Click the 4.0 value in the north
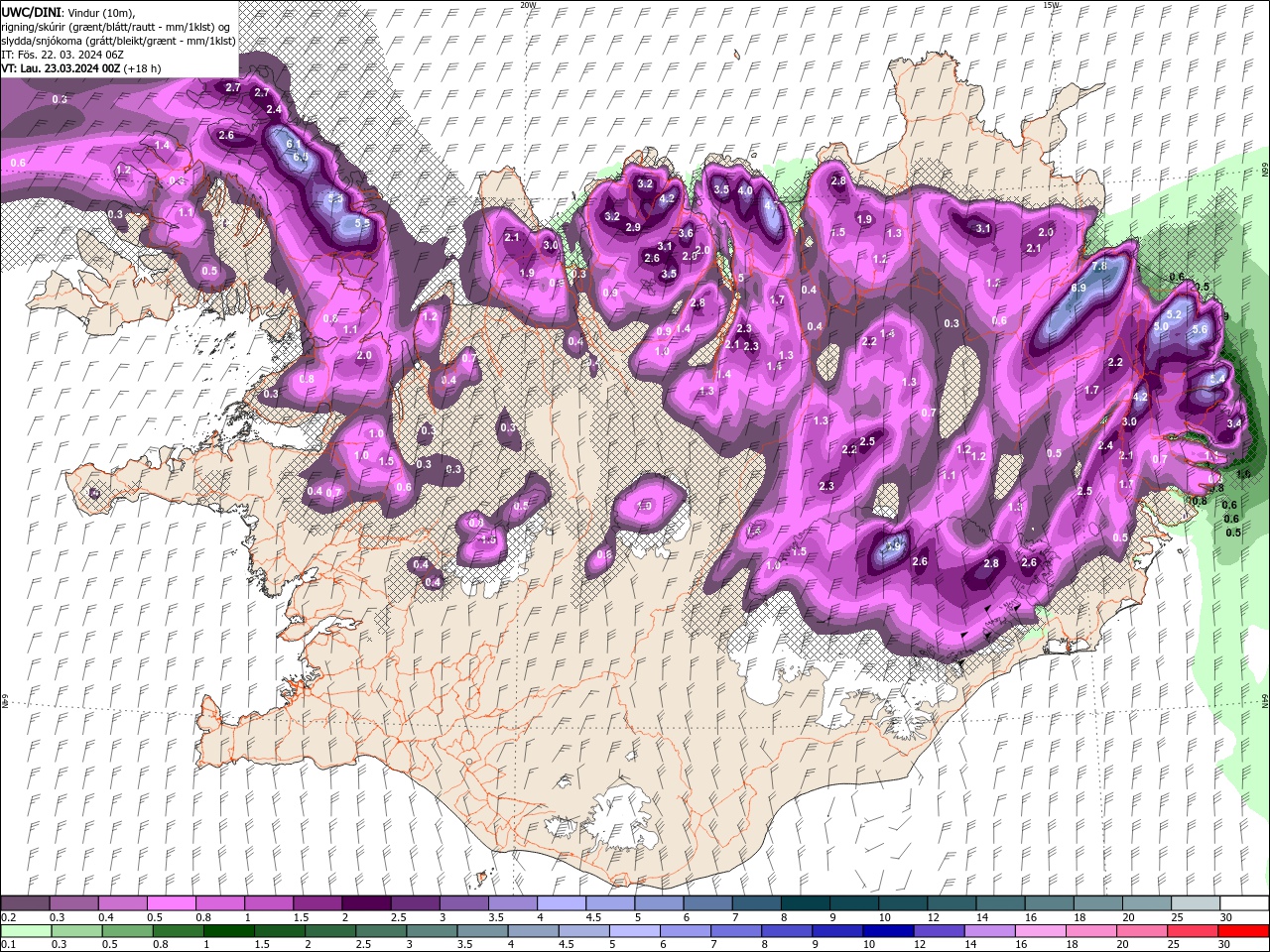 point(745,190)
